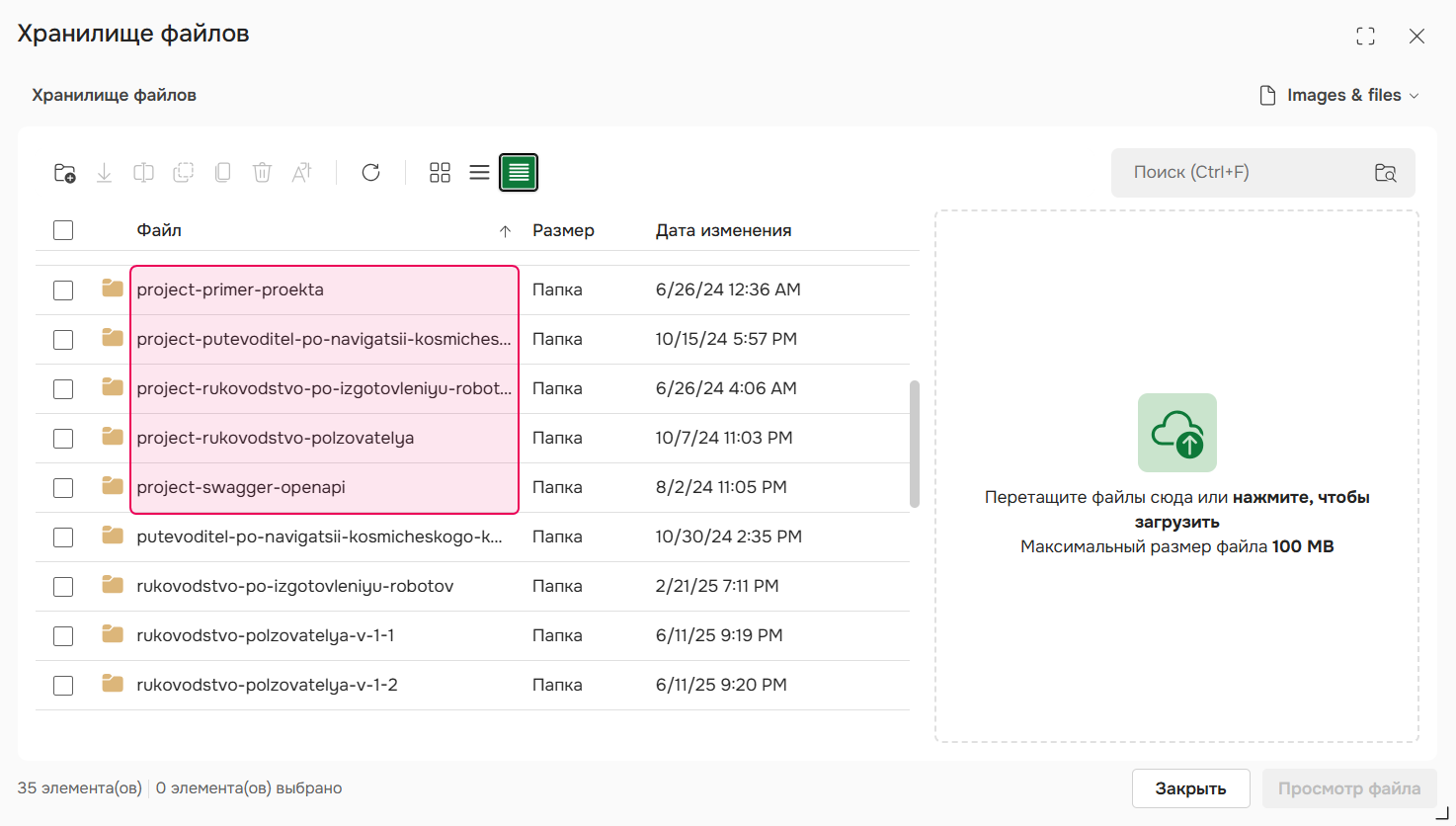Select checkbox for project-swagger-openapi folder
Screen dimensions: 1456x826
63,488
